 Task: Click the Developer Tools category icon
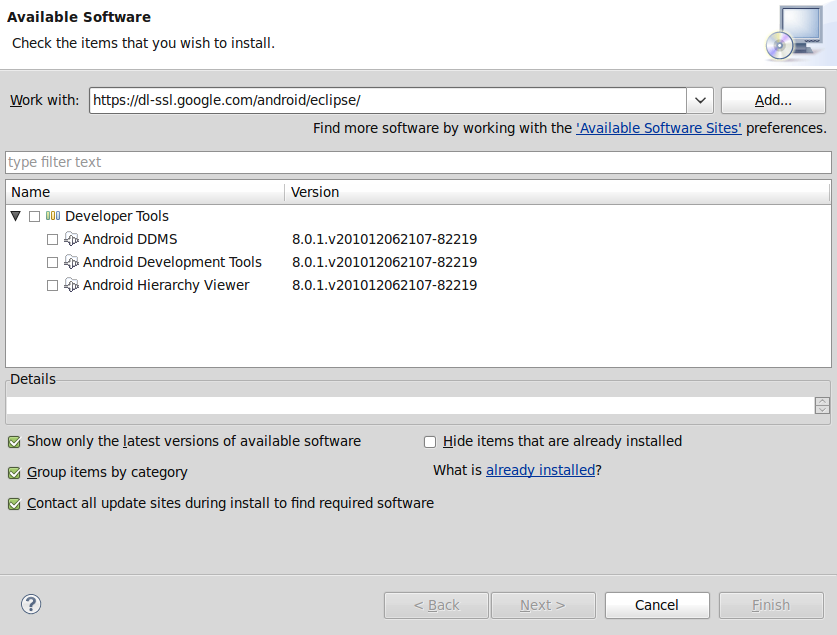(x=53, y=216)
